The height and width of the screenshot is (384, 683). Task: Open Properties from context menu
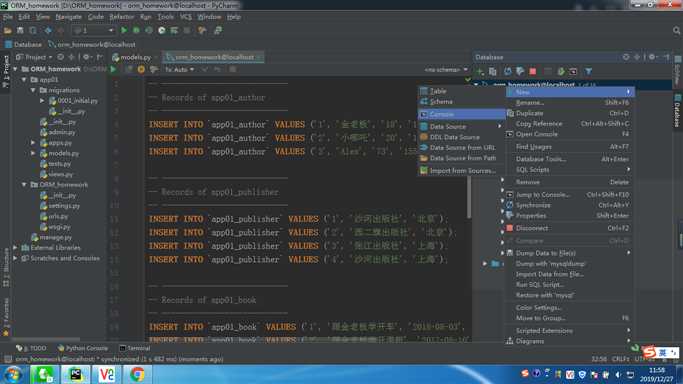(x=569, y=216)
